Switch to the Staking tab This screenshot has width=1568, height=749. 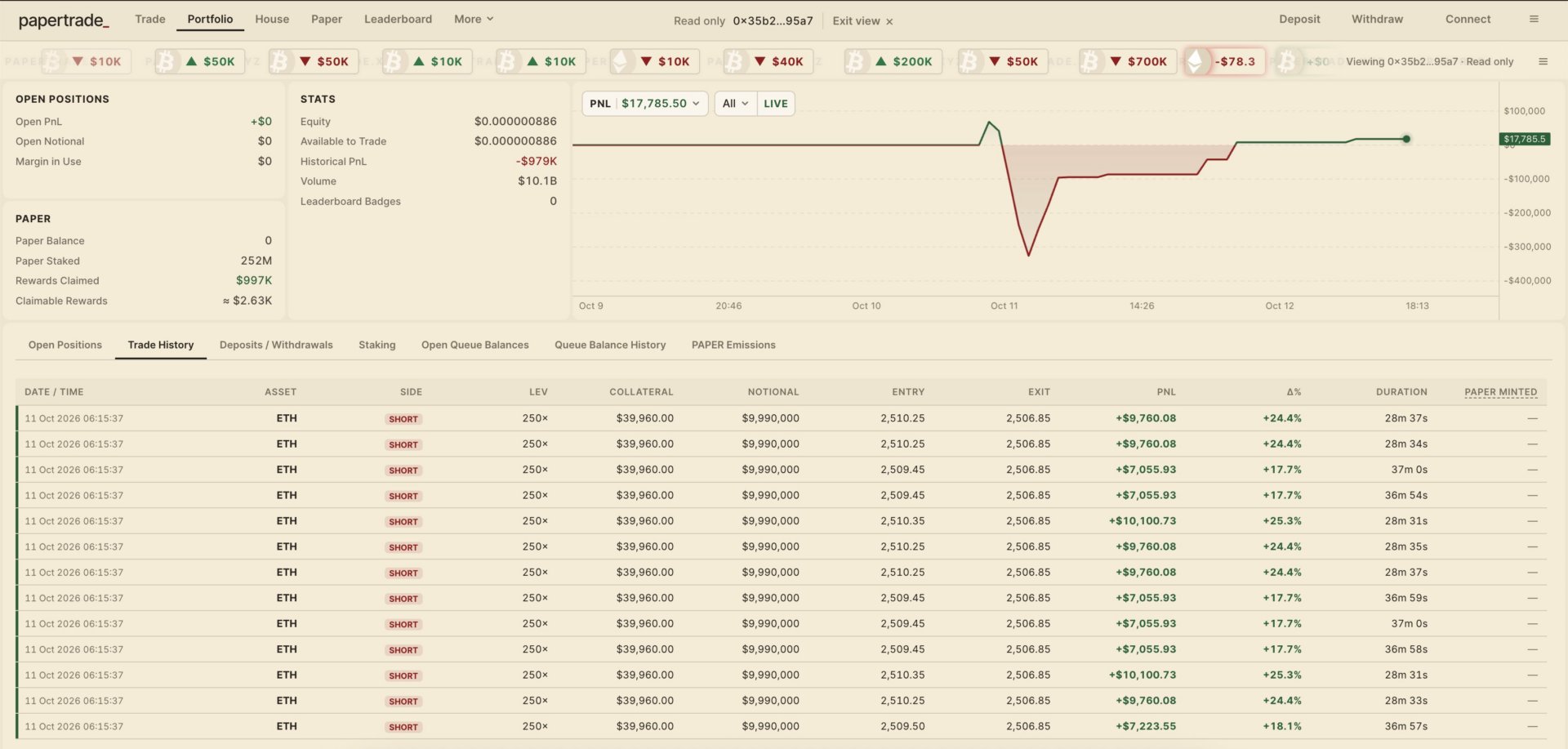tap(377, 345)
